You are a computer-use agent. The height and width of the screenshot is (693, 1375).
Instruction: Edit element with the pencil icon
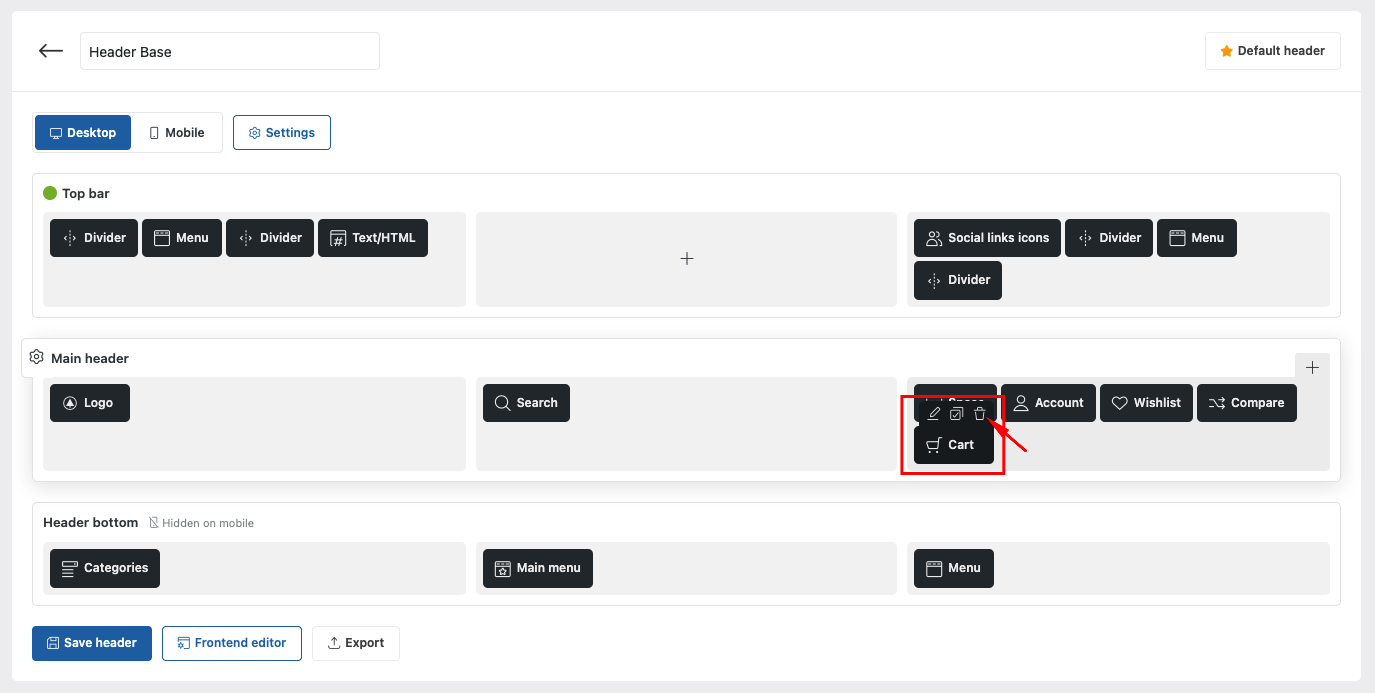[x=934, y=414]
